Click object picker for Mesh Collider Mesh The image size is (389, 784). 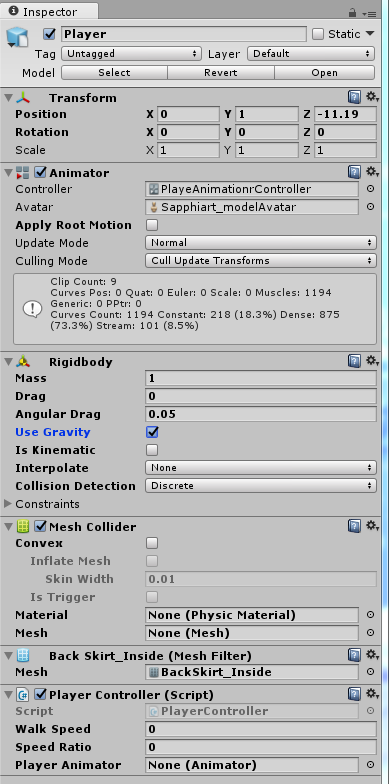370,633
